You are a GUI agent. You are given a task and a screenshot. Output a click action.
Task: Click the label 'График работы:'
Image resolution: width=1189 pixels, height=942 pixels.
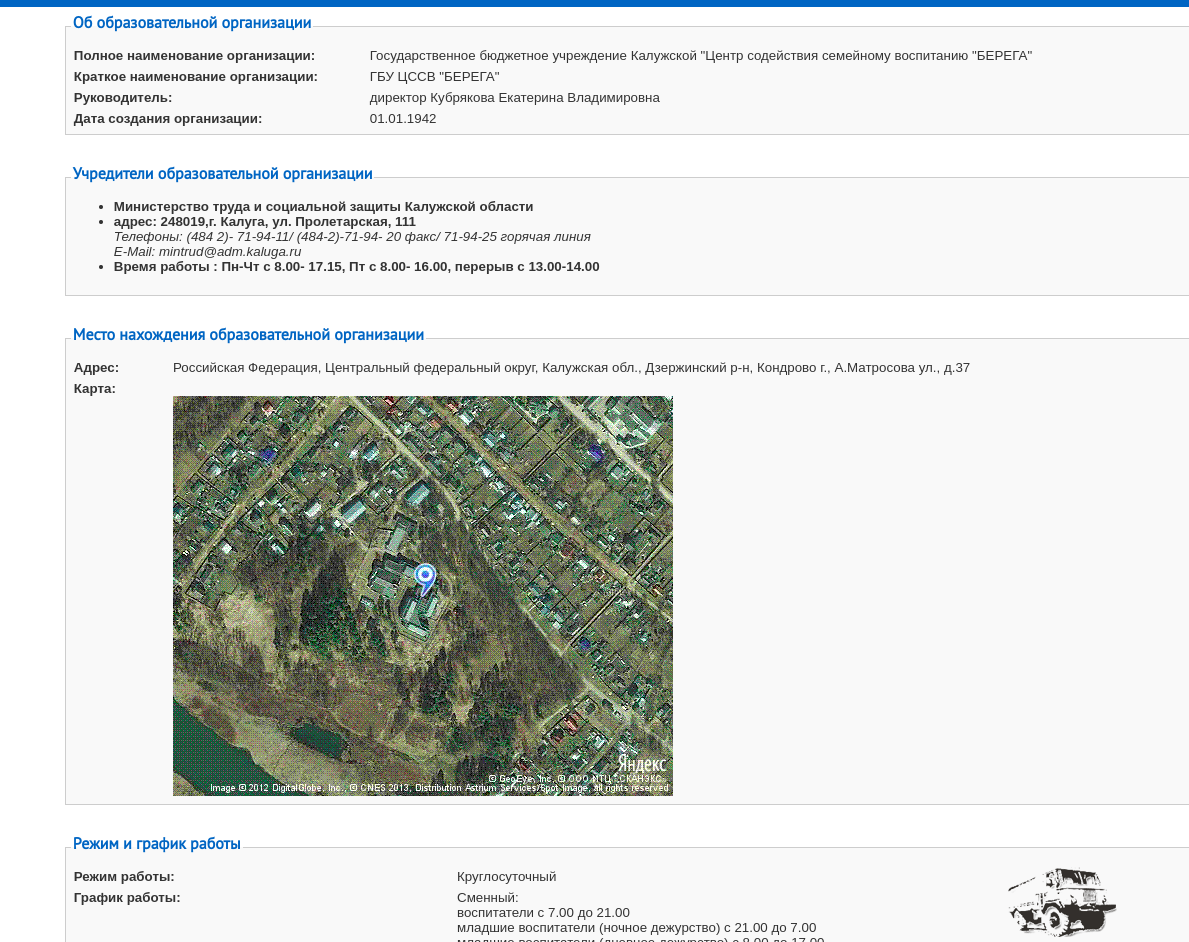point(127,898)
